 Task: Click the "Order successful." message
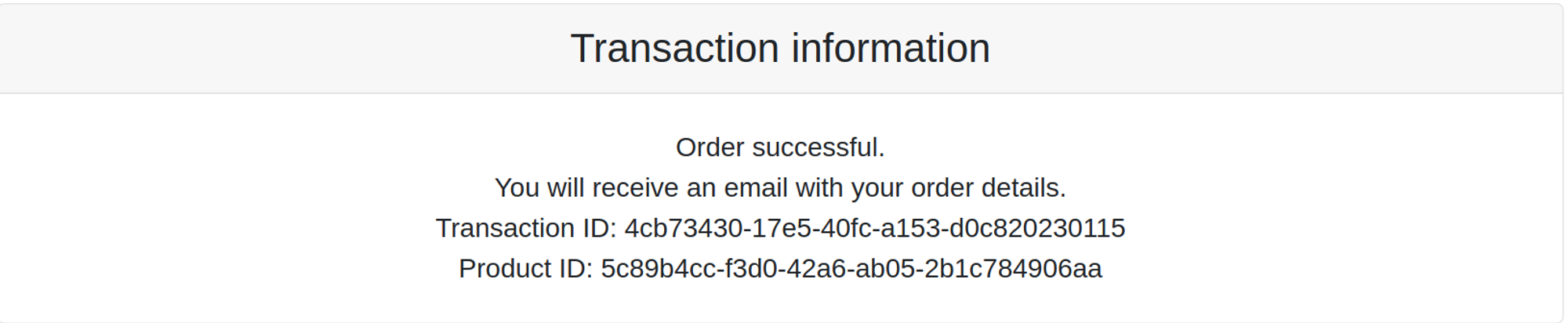coord(780,147)
